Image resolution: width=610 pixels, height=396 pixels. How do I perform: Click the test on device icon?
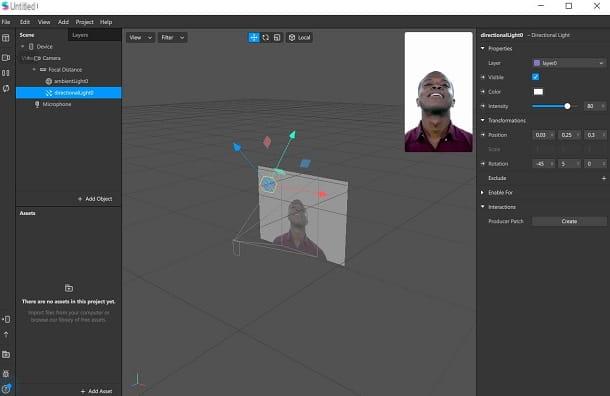[x=6, y=319]
